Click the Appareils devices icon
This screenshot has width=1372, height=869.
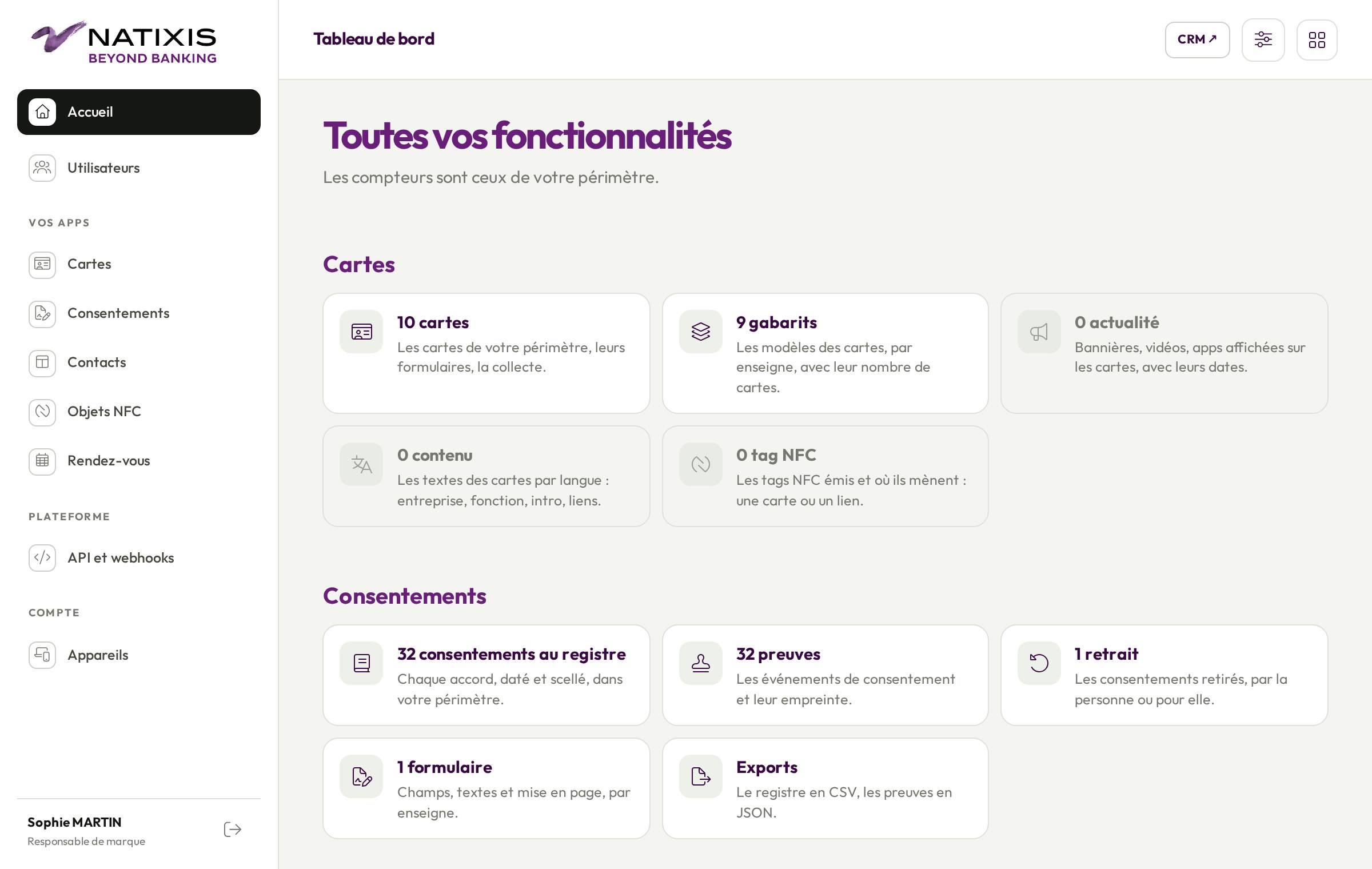tap(42, 655)
